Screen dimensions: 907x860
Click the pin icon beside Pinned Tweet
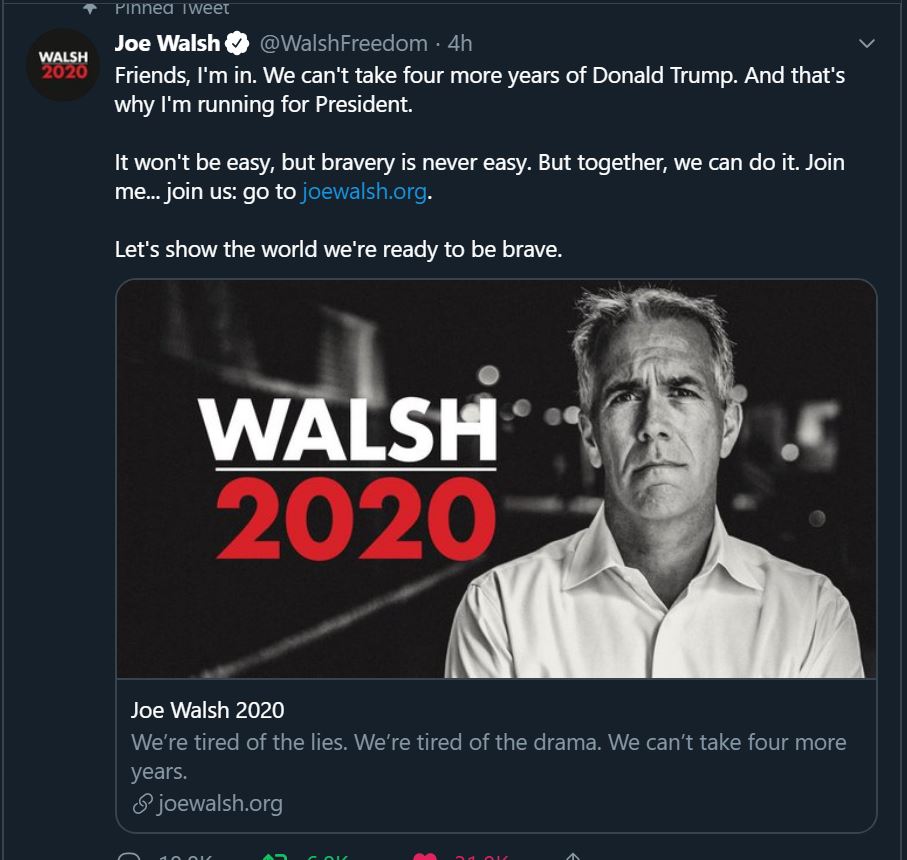(90, 8)
